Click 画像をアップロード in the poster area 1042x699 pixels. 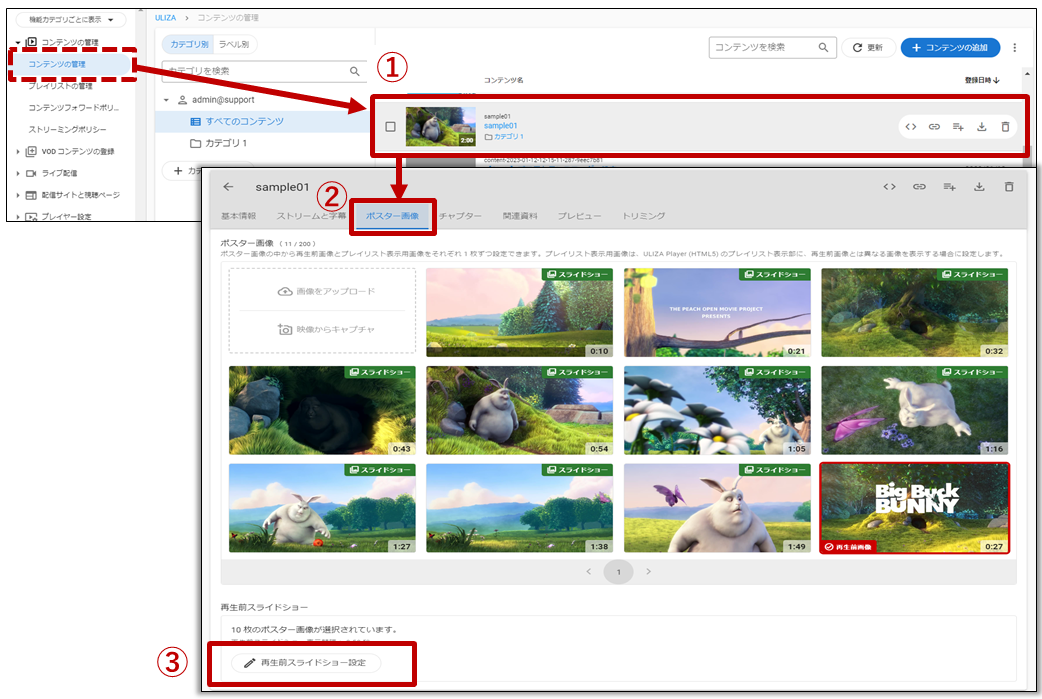(326, 291)
